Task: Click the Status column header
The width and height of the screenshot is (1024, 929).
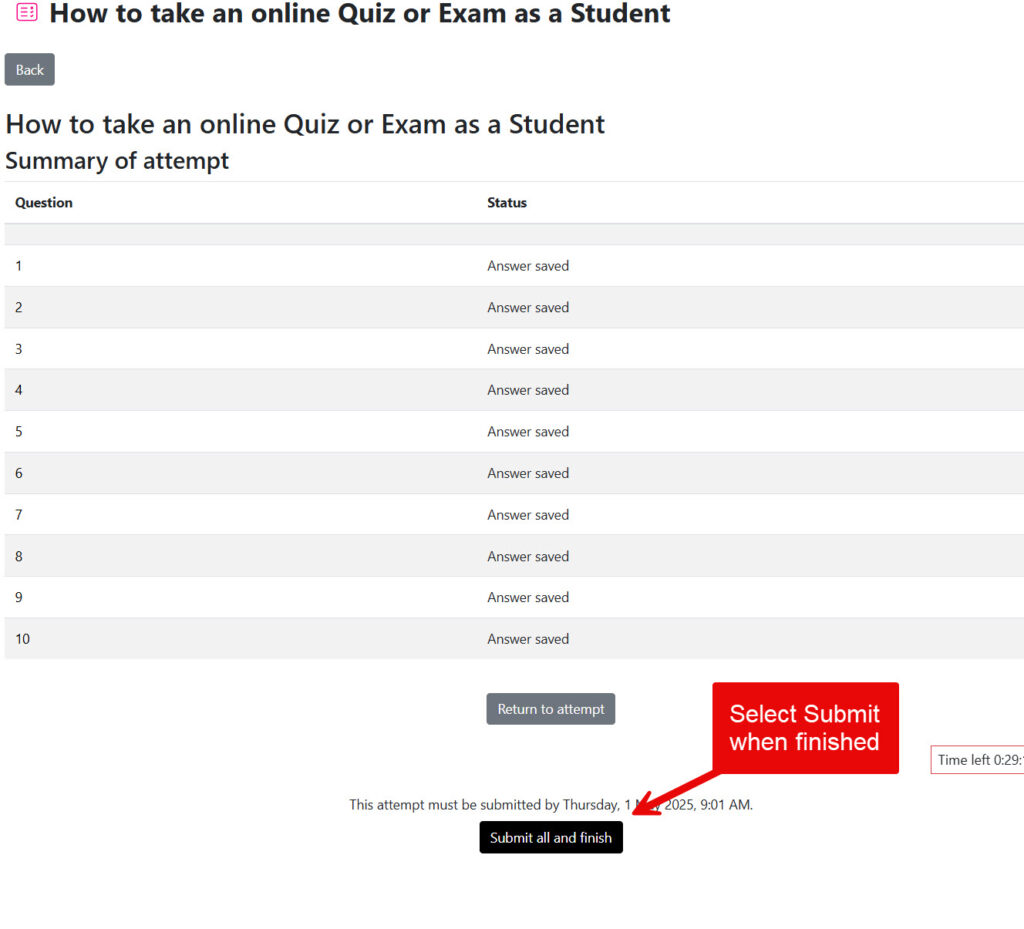Action: [x=506, y=202]
